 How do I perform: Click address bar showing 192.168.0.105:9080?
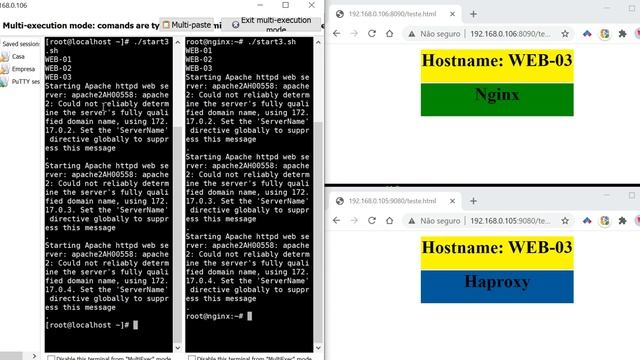pos(510,221)
